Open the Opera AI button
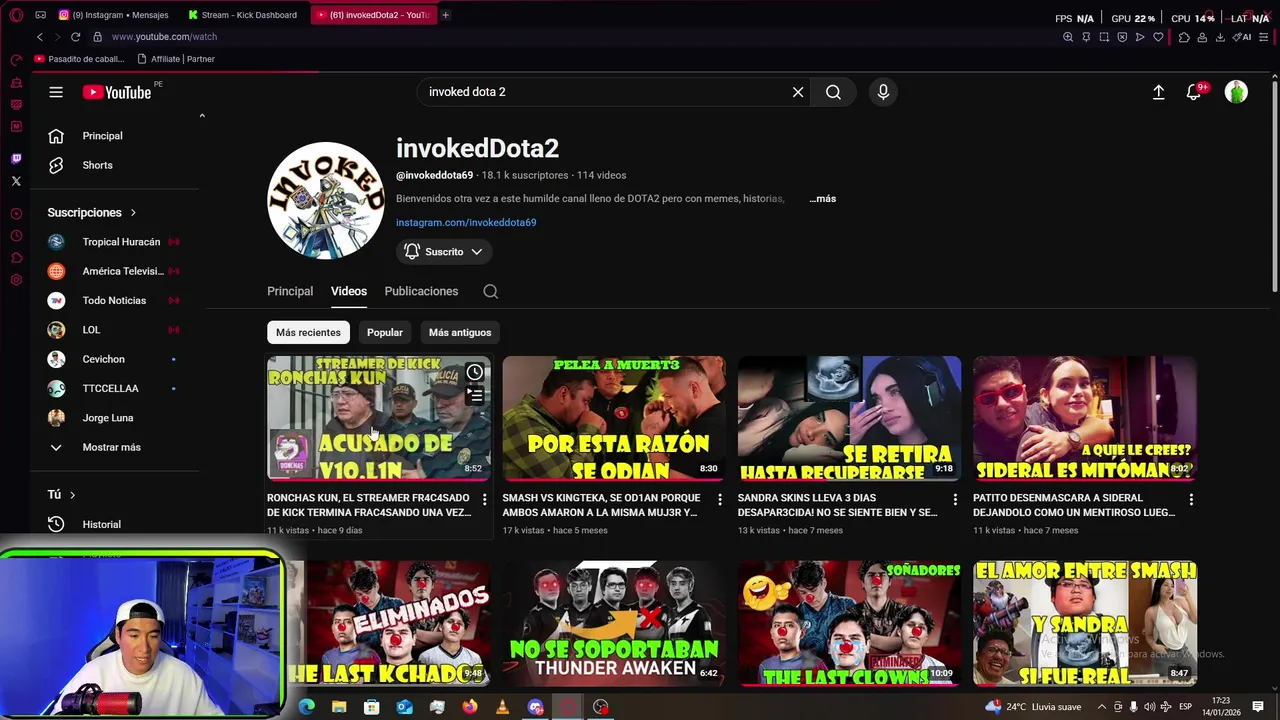 [x=1242, y=37]
